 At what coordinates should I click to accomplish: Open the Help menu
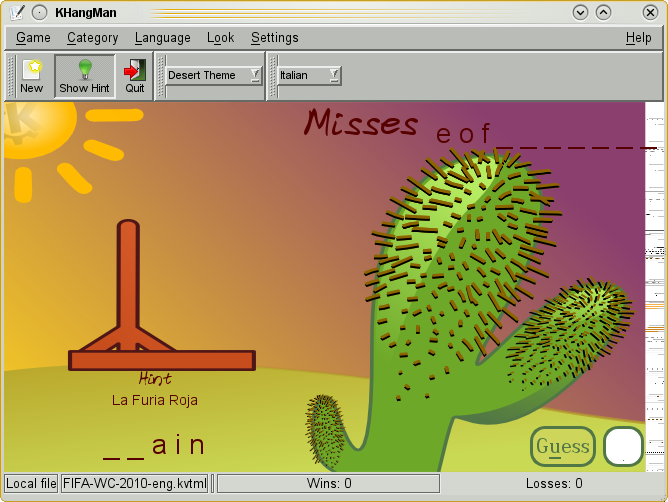point(638,38)
